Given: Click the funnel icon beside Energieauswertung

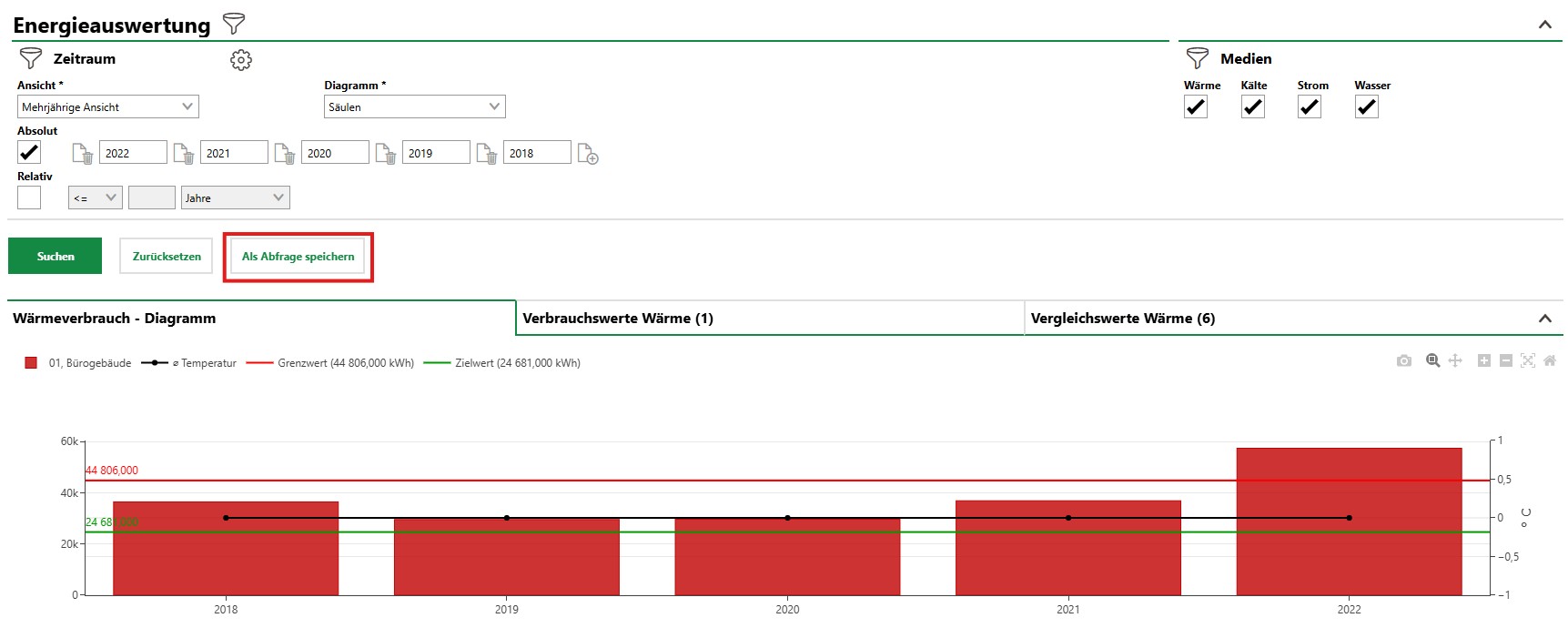Looking at the screenshot, I should 234,24.
